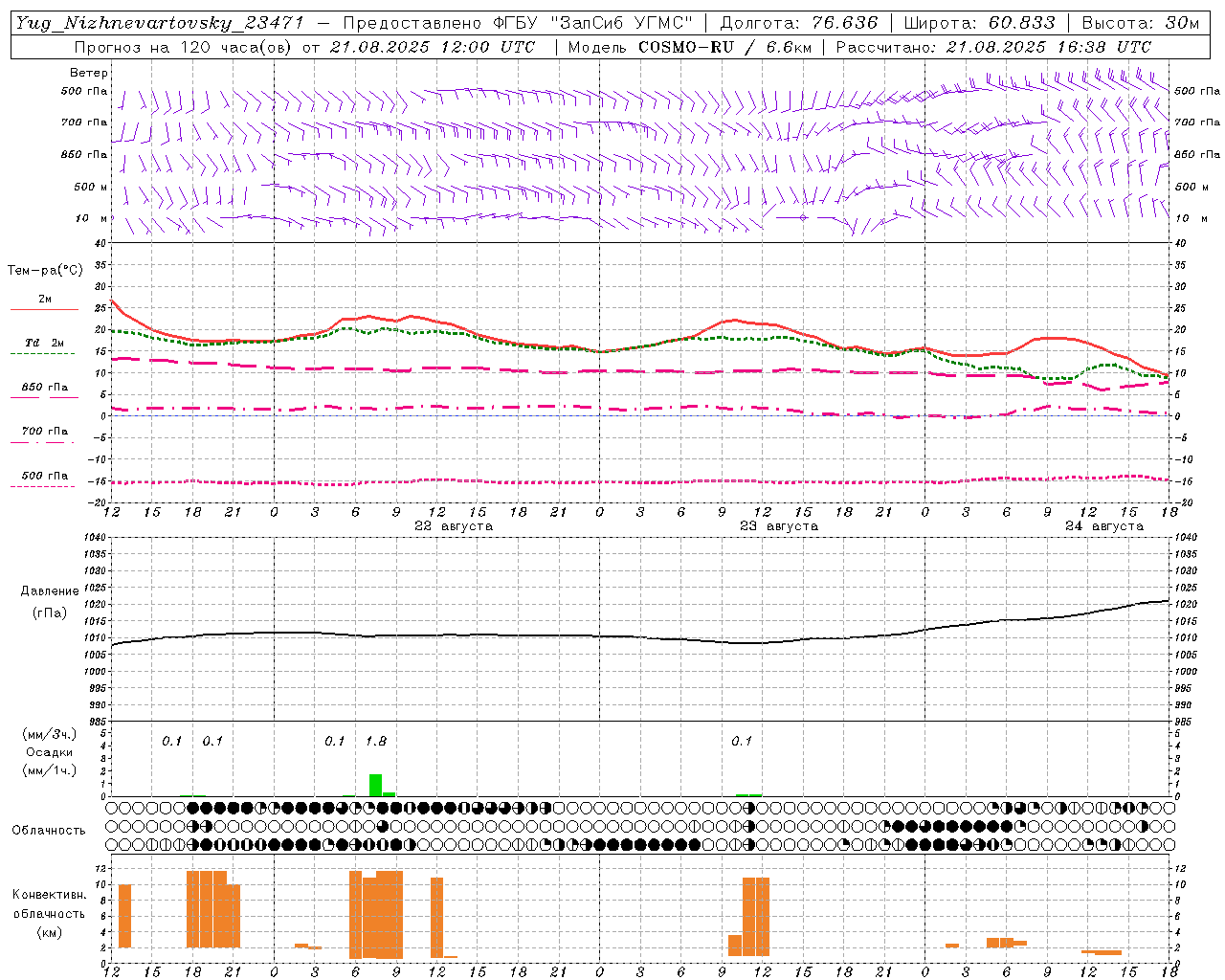Click the 22 августа date label

454,526
